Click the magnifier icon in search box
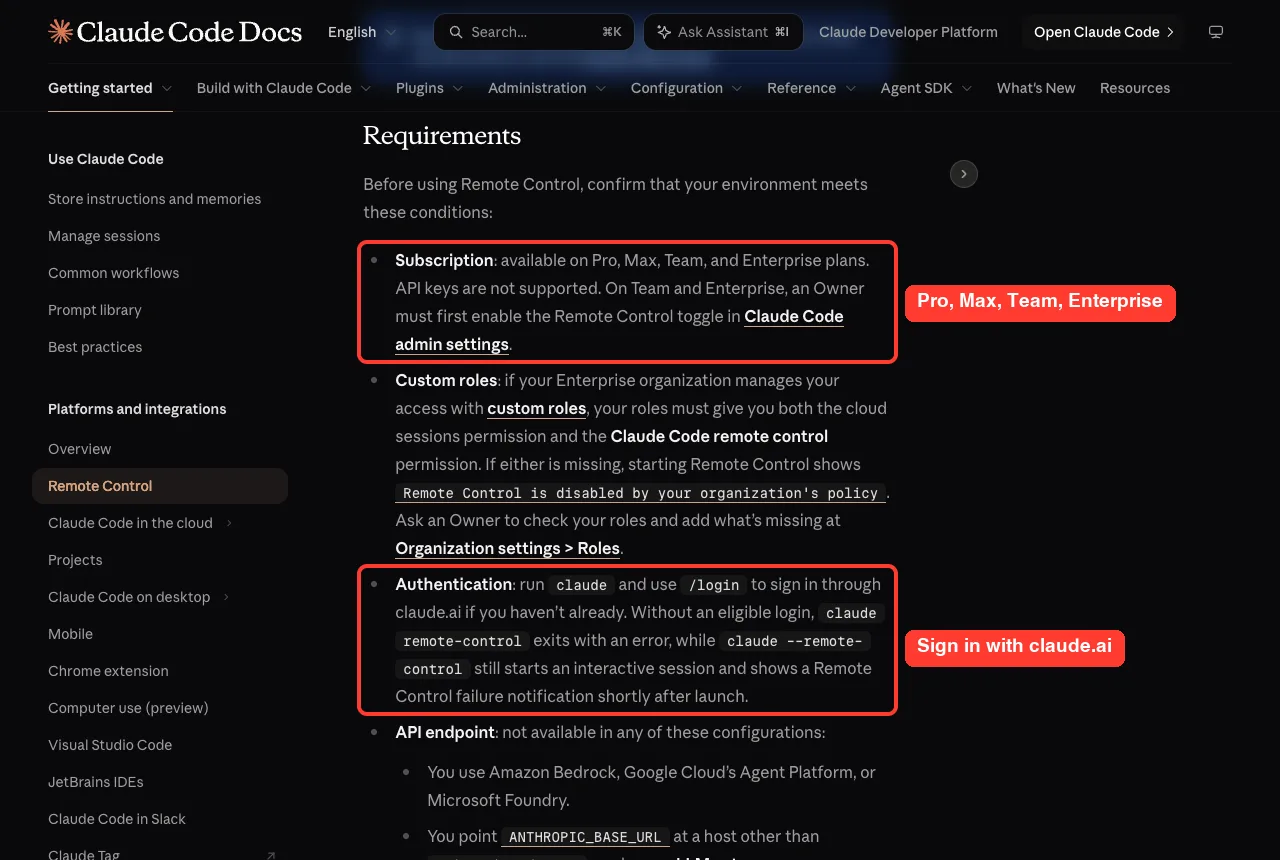This screenshot has height=860, width=1280. pos(456,32)
